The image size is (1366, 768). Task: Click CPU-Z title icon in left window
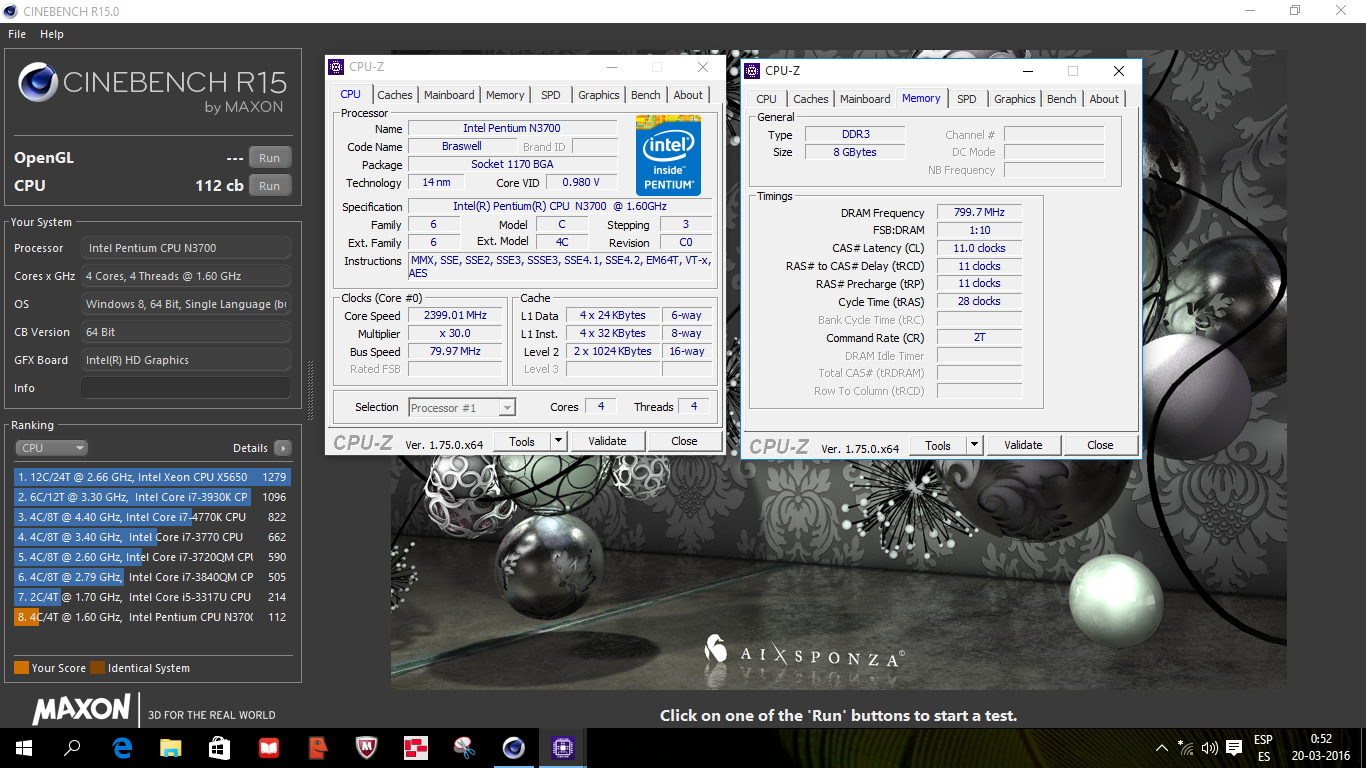point(336,67)
